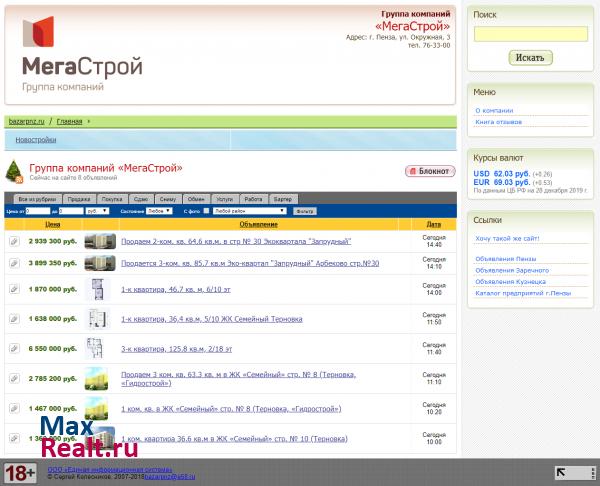Viewport: 600px width, 486px height.
Task: Click the scroll-to-top arrow icon in footer
Action: pyautogui.click(x=561, y=473)
